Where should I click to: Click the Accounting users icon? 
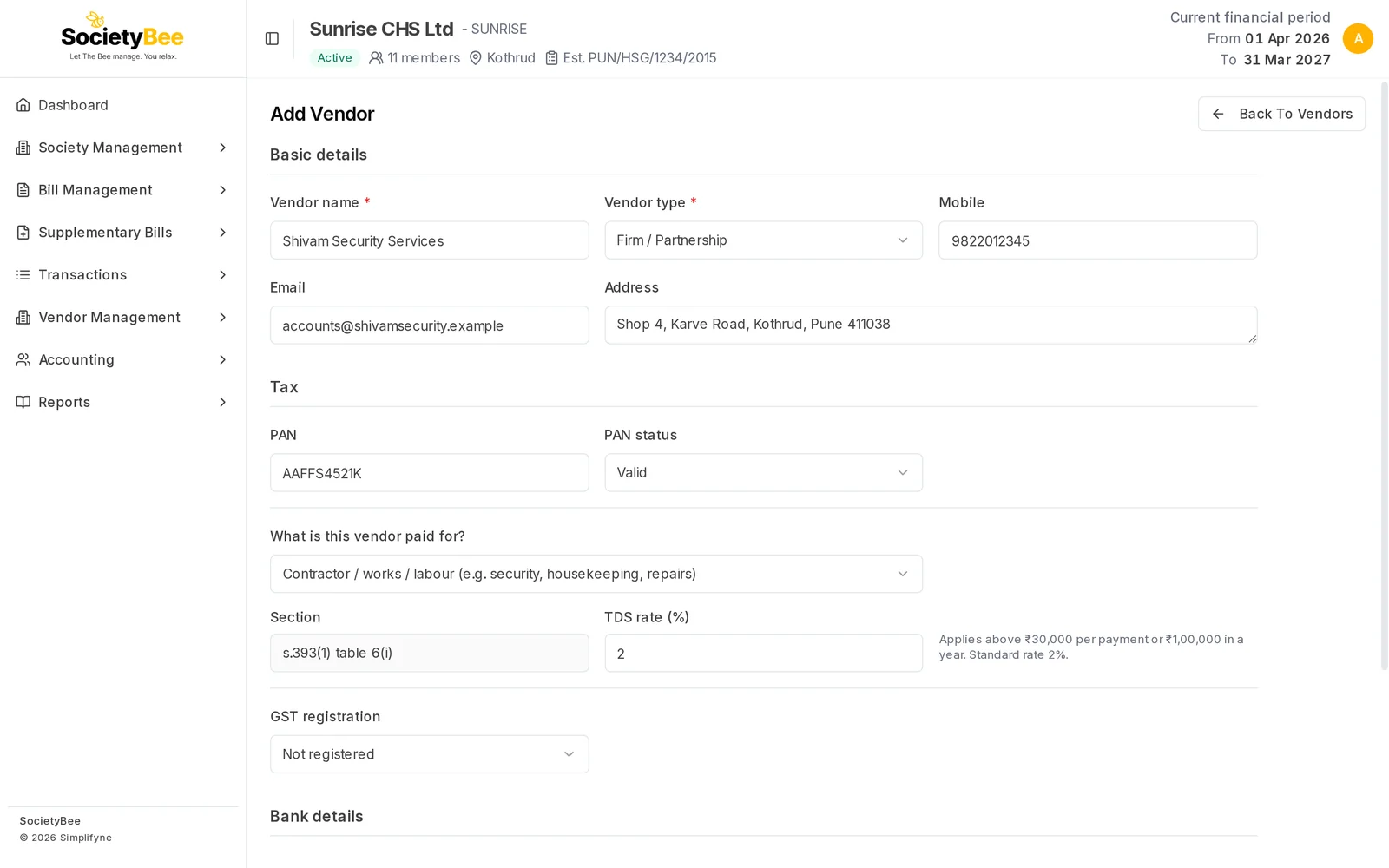23,359
